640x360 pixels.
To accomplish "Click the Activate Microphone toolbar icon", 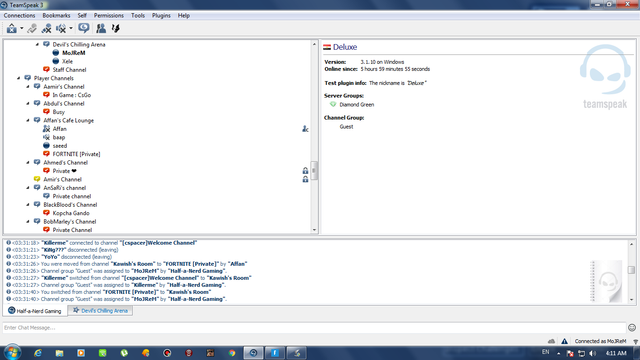I will (x=32, y=28).
